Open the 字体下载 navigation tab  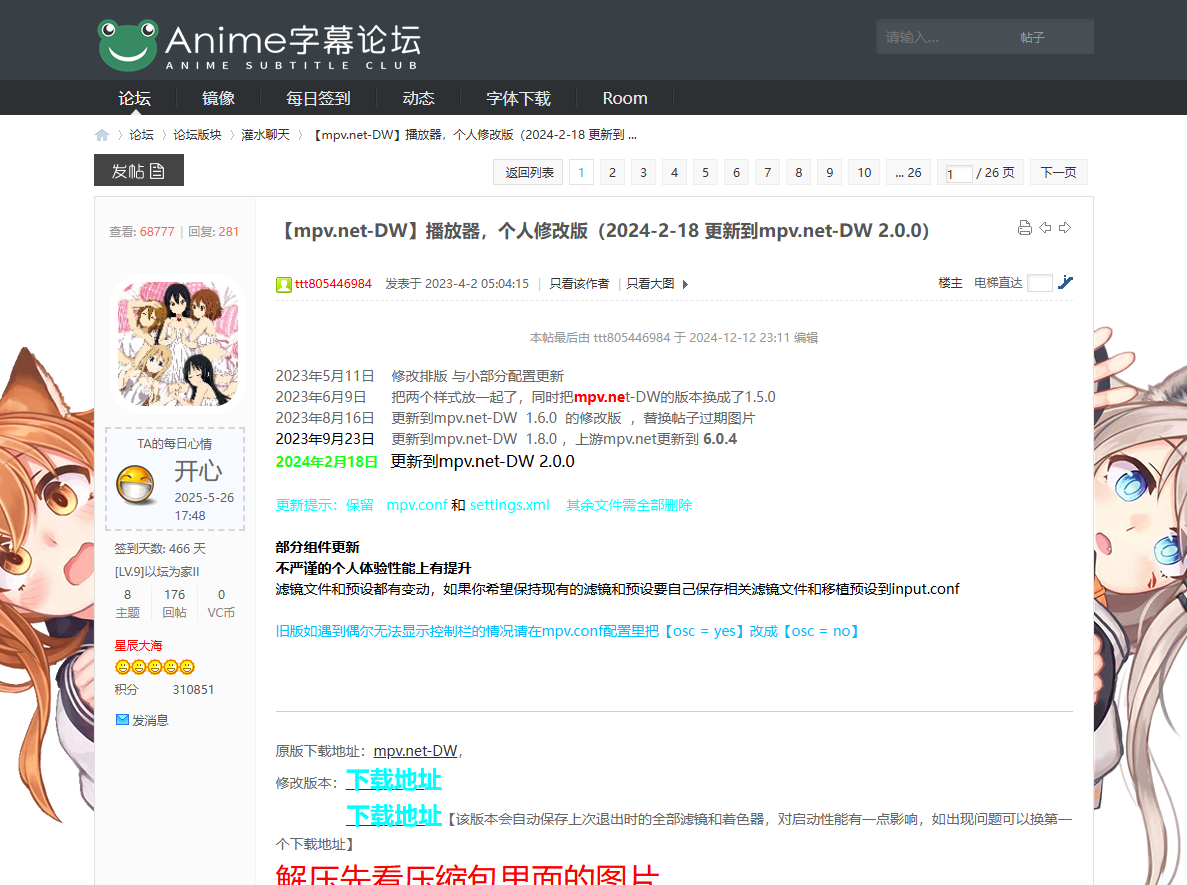518,98
